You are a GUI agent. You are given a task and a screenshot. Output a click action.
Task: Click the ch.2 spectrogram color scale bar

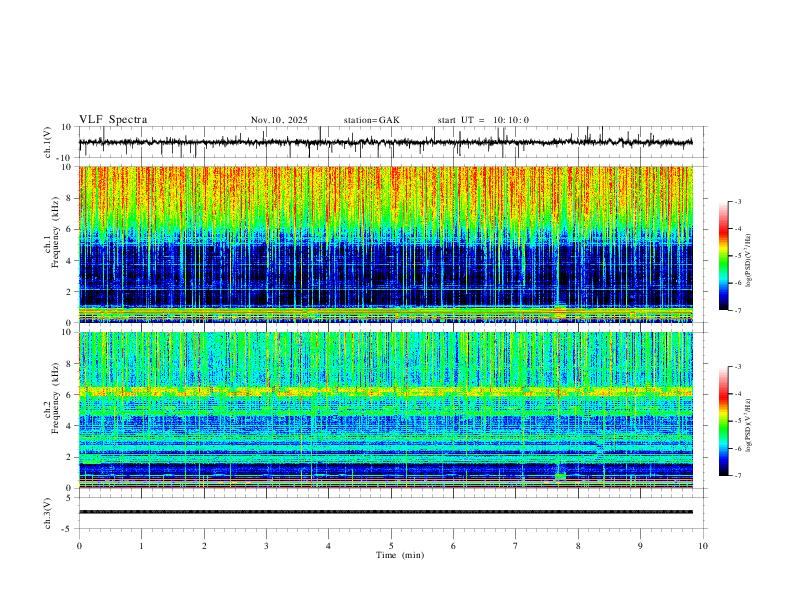coord(723,421)
